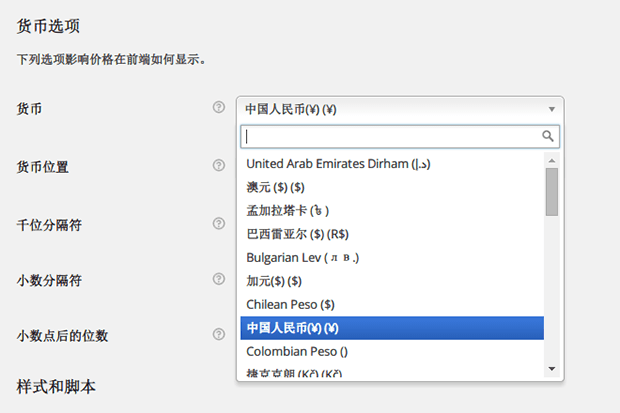620x413 pixels.
Task: Click the help icon beside 小数点后的位数
Action: pyautogui.click(x=219, y=334)
